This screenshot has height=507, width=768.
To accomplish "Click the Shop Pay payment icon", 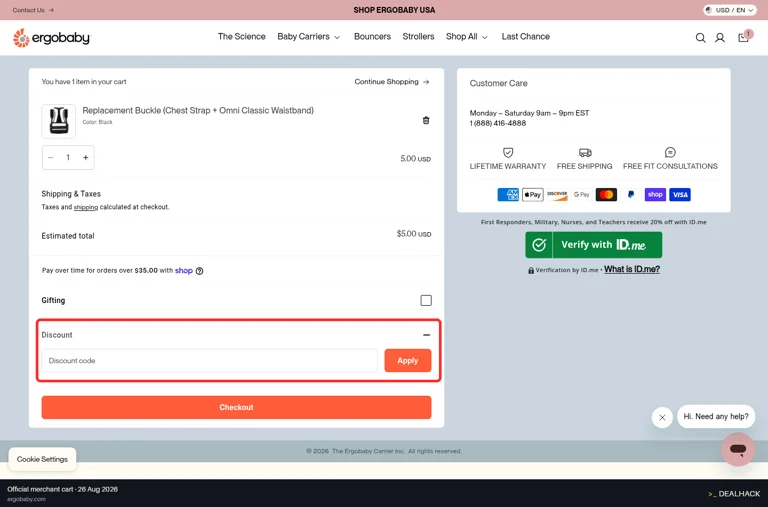I will [655, 194].
